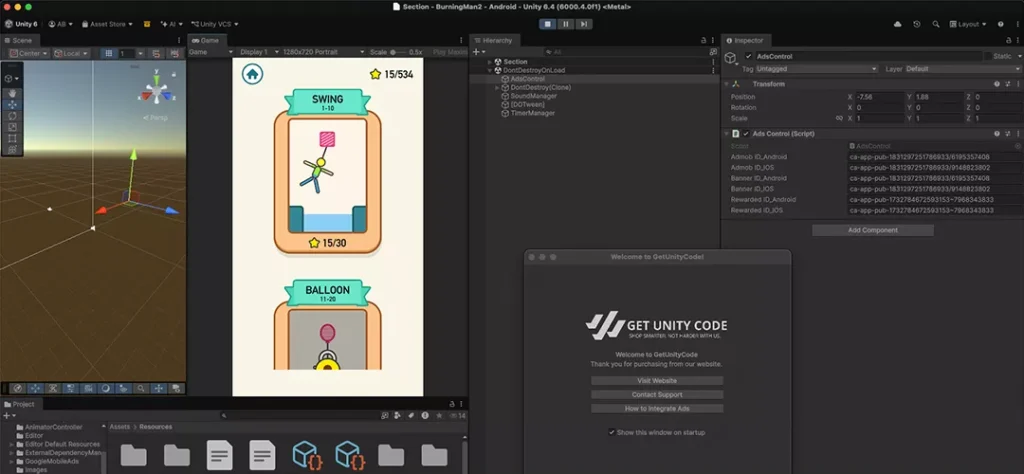Open the Layer Default dropdown
The width and height of the screenshot is (1024, 474).
click(x=961, y=69)
